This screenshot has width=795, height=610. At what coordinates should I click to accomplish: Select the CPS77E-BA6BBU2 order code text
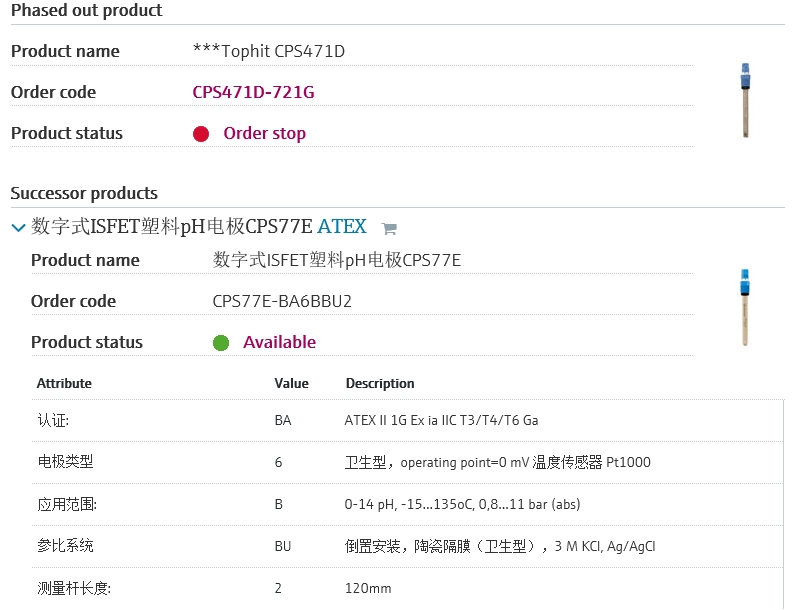(282, 301)
